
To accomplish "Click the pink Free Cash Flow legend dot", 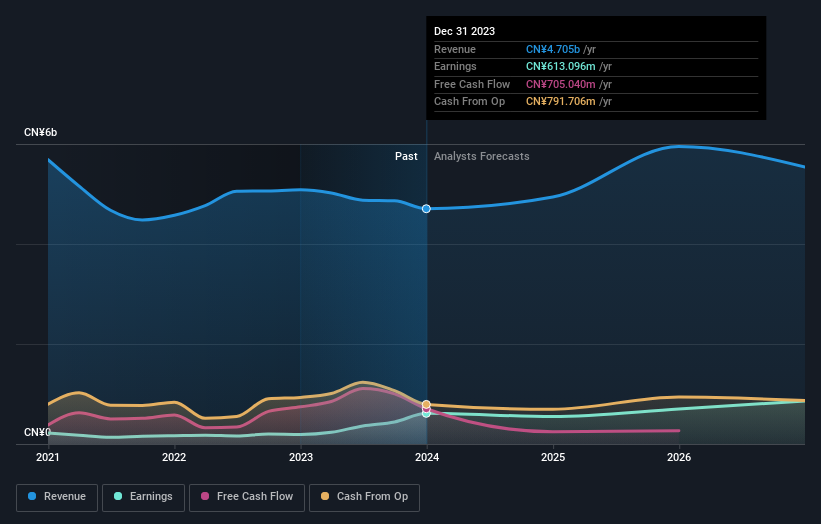I will pyautogui.click(x=205, y=496).
